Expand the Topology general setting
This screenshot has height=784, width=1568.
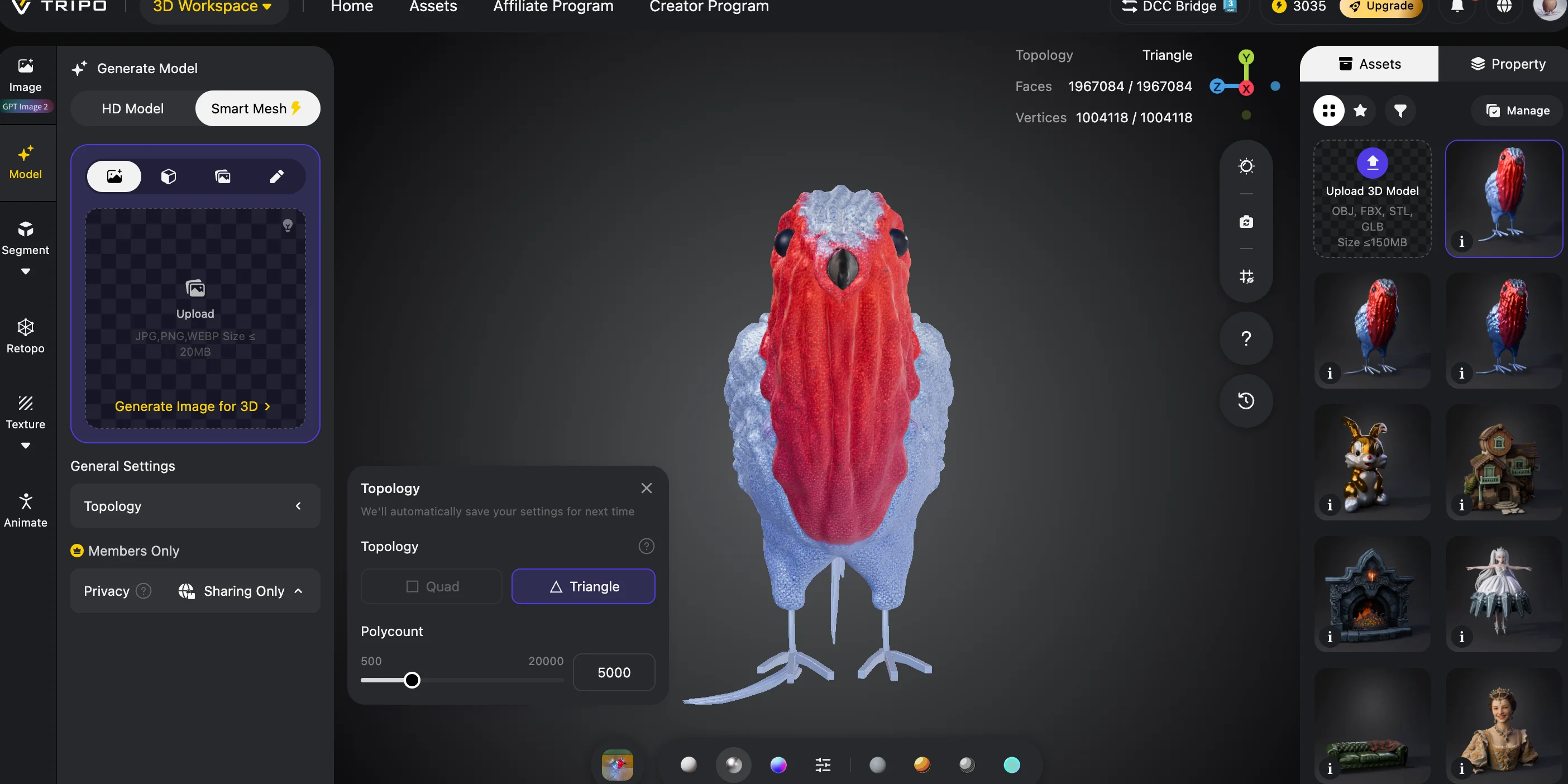click(x=195, y=506)
